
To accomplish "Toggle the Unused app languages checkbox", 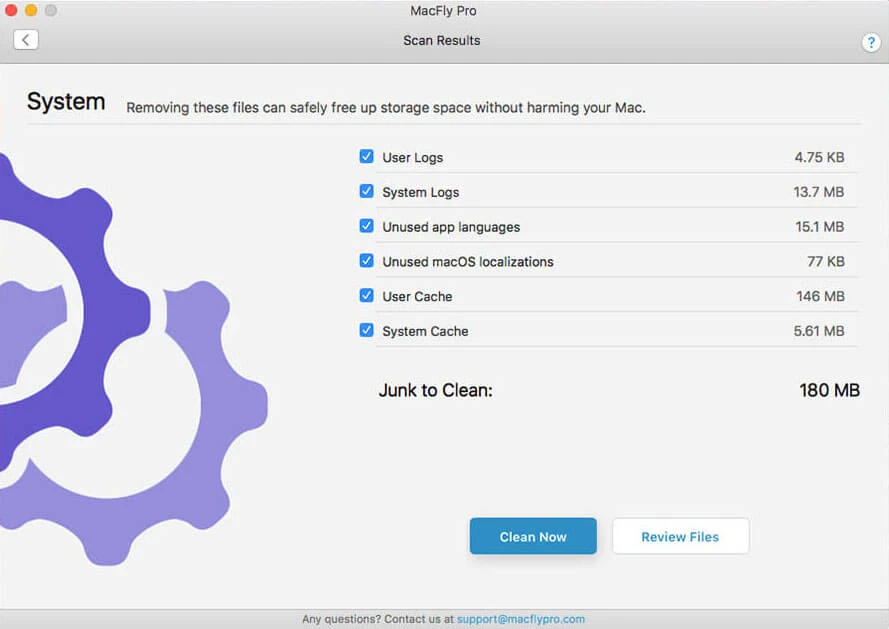I will [366, 226].
